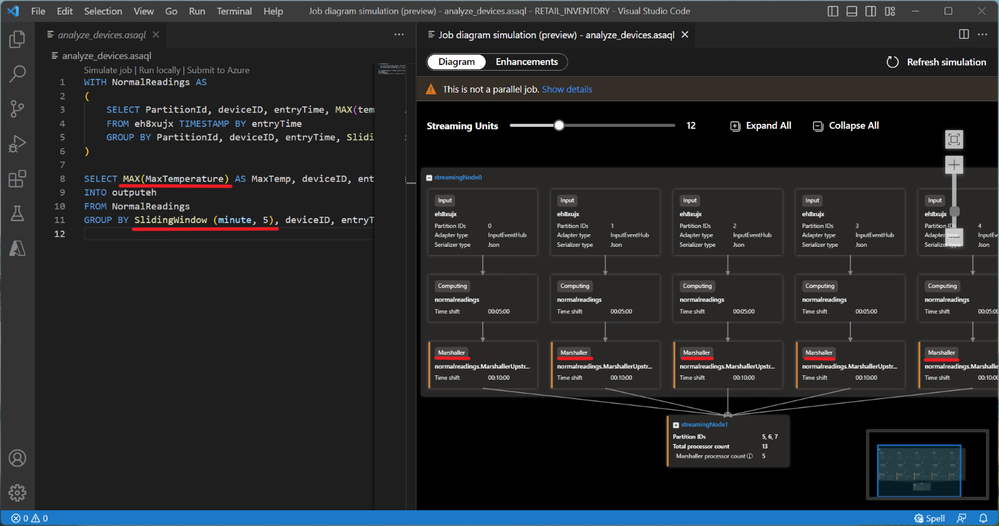This screenshot has width=999, height=526.
Task: Click the Refresh simulation button label
Action: (x=946, y=62)
